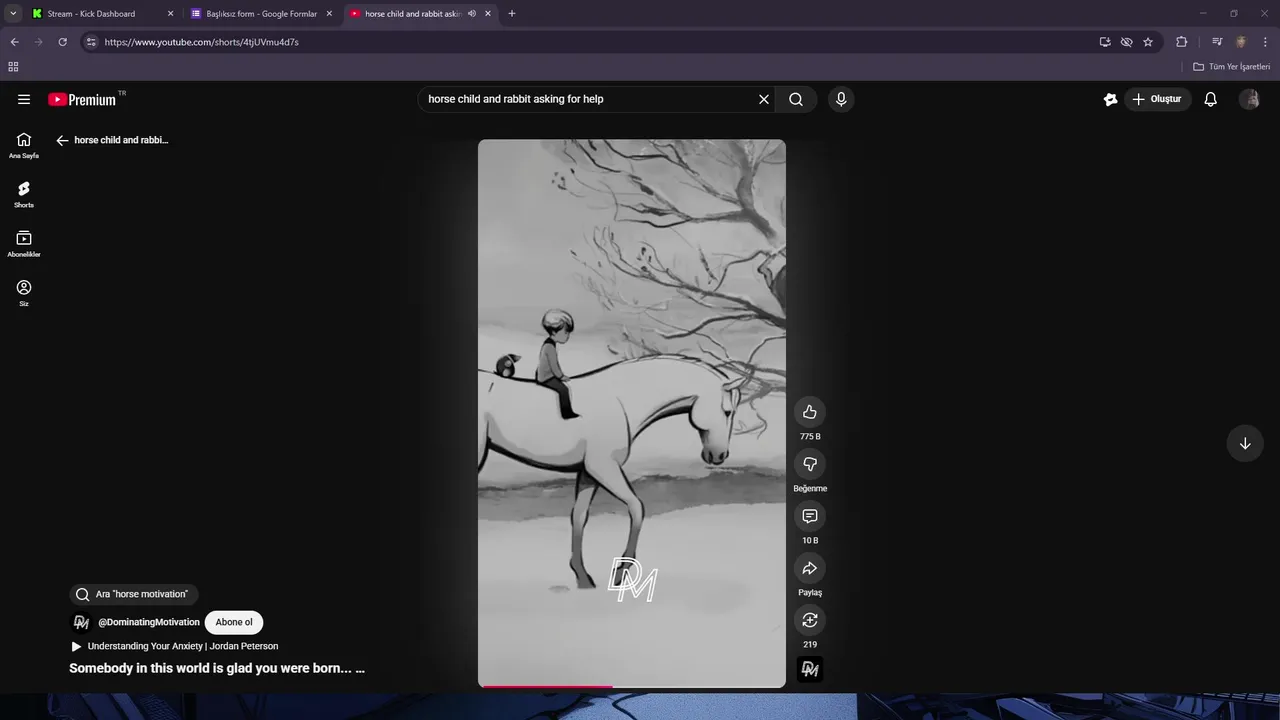Open the YouTube account avatar menu
This screenshot has height=720, width=1280.
[1249, 99]
